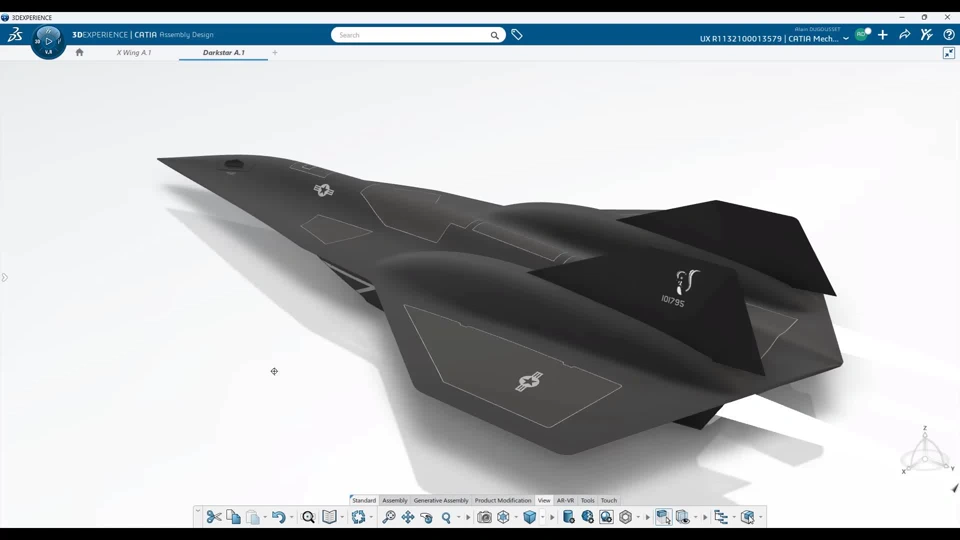Open the dropdown arrow next to Undo
The image size is (960, 540).
click(291, 518)
